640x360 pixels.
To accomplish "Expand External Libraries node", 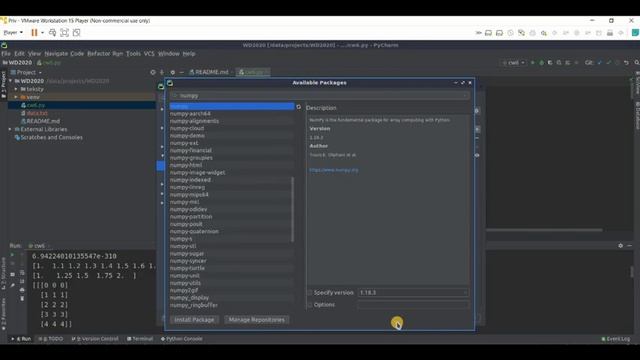I will (10, 129).
